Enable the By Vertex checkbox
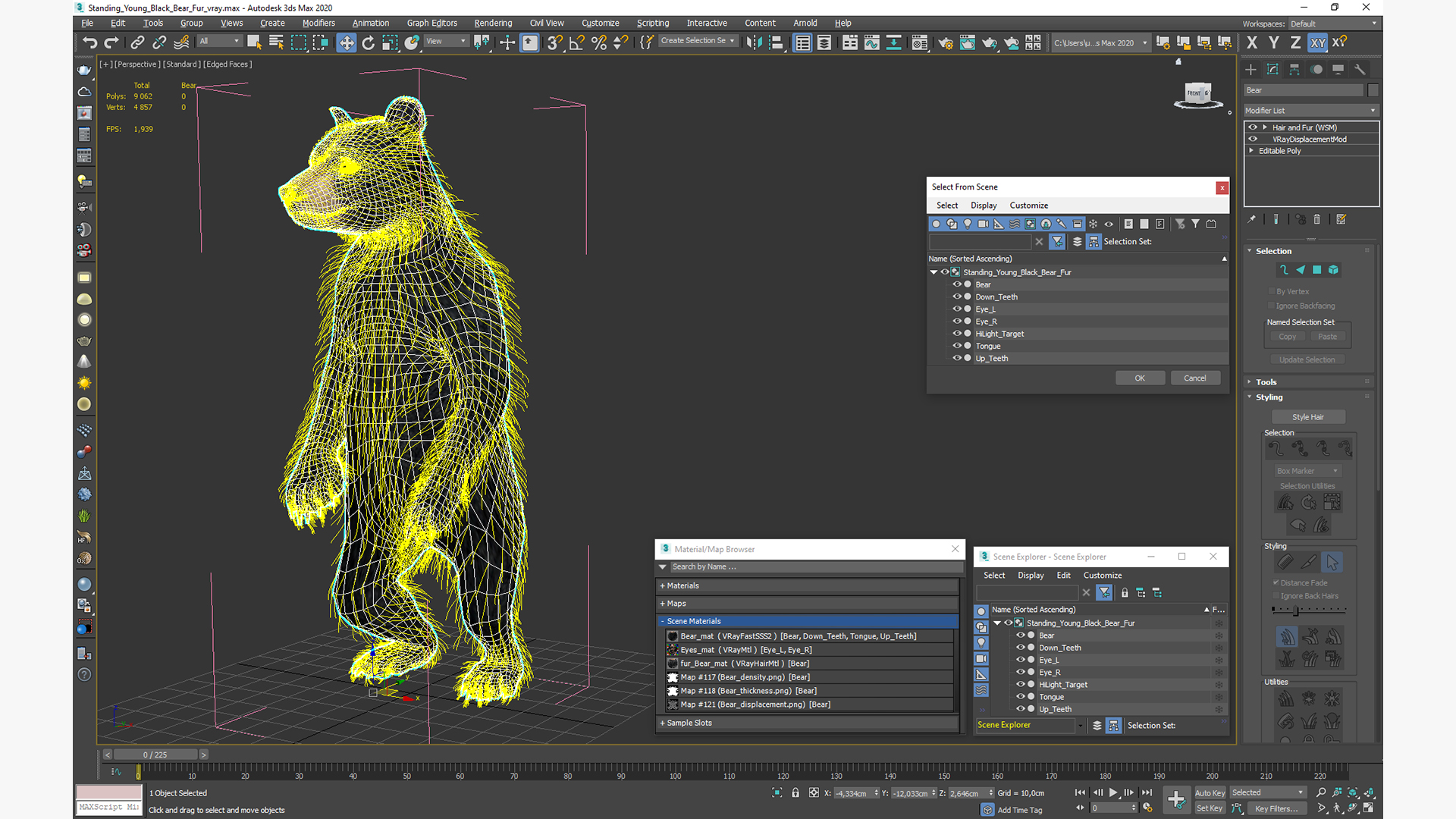The image size is (1456, 819). (x=1272, y=291)
